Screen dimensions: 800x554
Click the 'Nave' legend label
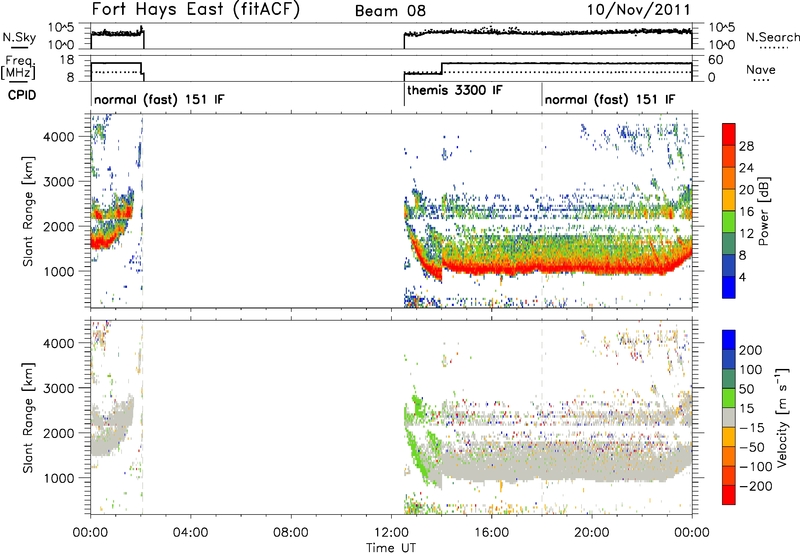coord(761,69)
